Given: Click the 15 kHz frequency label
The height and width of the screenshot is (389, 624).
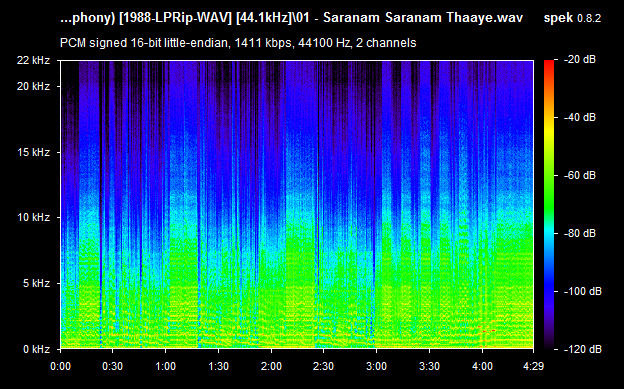Looking at the screenshot, I should pos(33,152).
